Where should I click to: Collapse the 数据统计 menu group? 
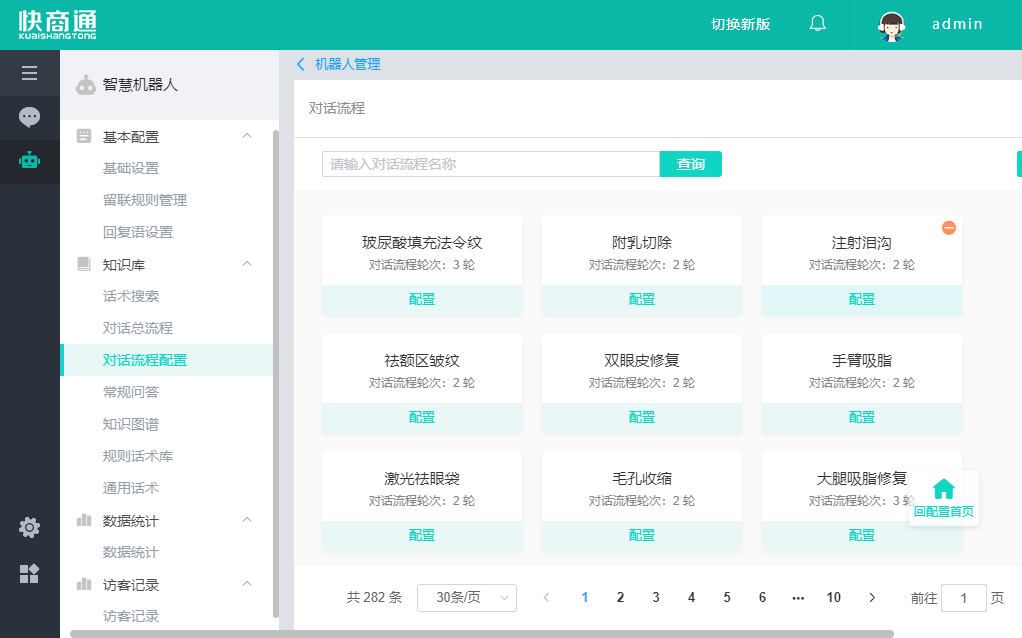click(247, 520)
